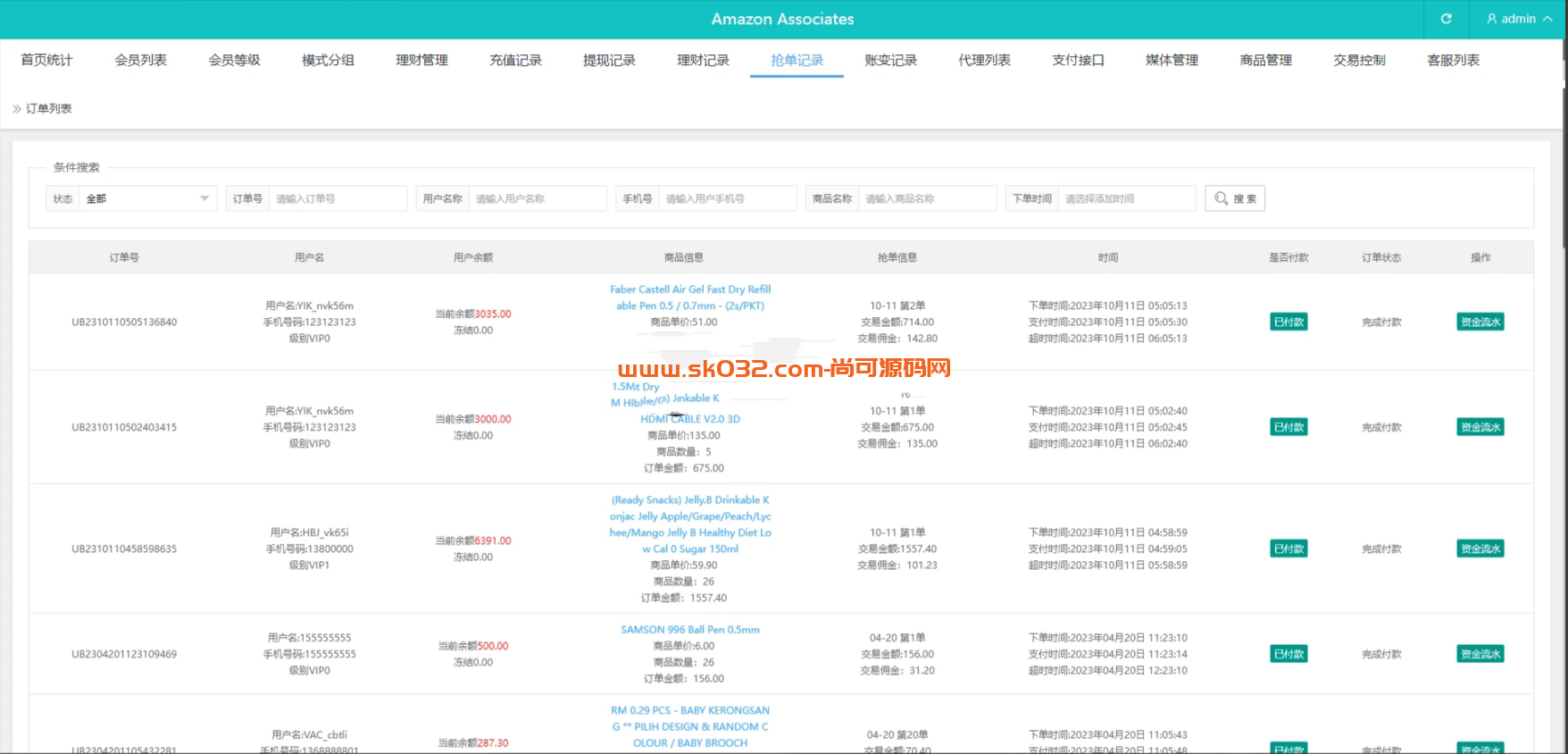Select the first 理财管理 tab

(x=421, y=60)
